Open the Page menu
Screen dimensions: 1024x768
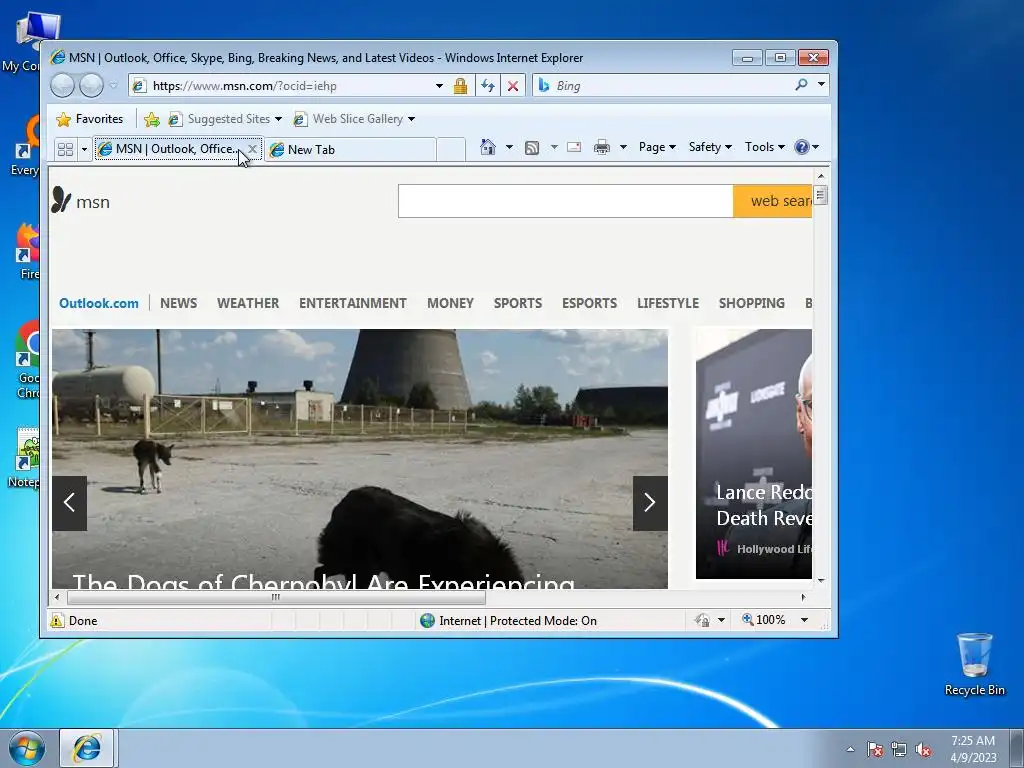tap(657, 147)
